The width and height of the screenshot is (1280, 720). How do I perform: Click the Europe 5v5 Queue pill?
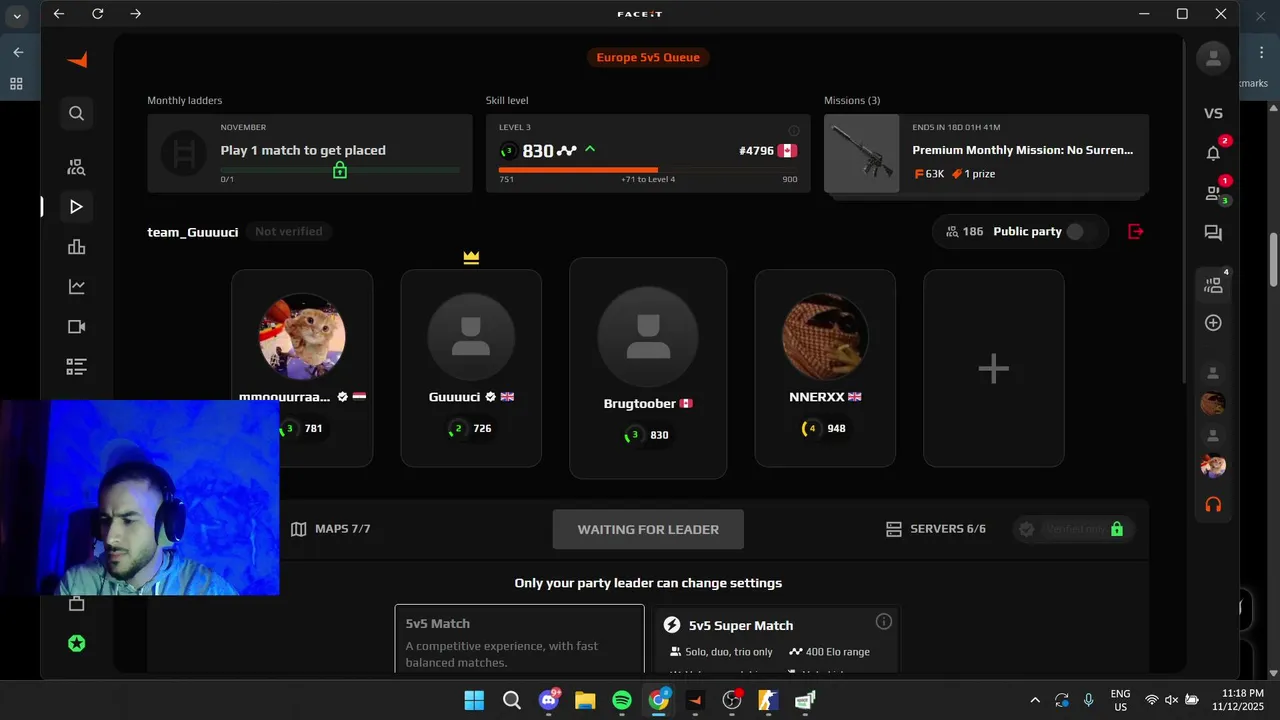[648, 57]
